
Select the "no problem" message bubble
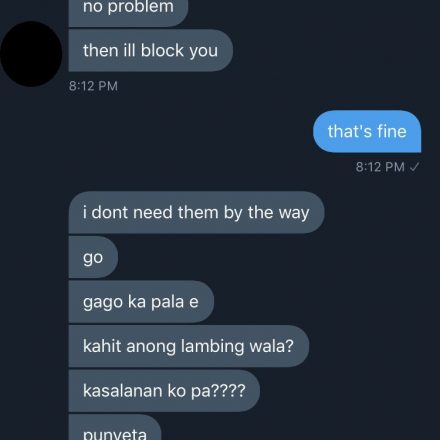[128, 12]
